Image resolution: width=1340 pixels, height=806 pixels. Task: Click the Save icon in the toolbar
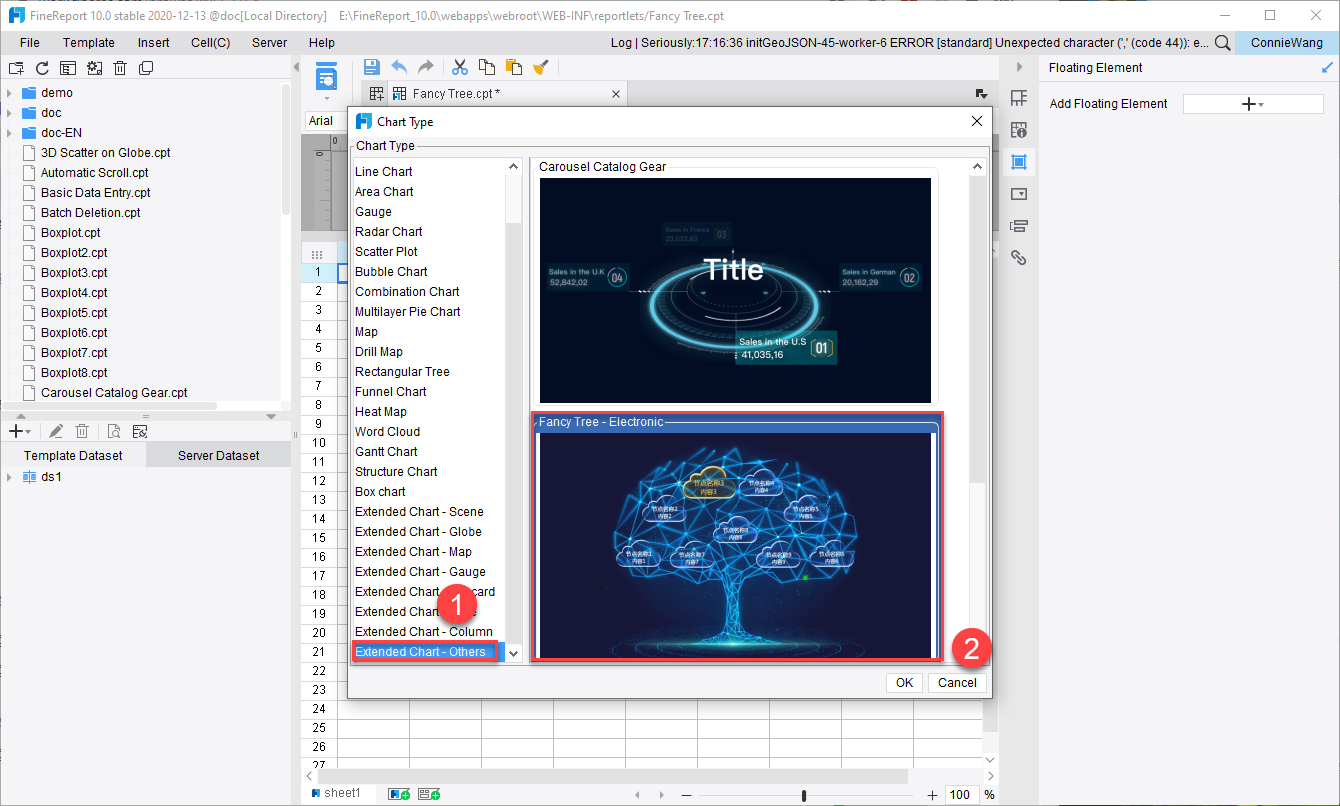[371, 67]
